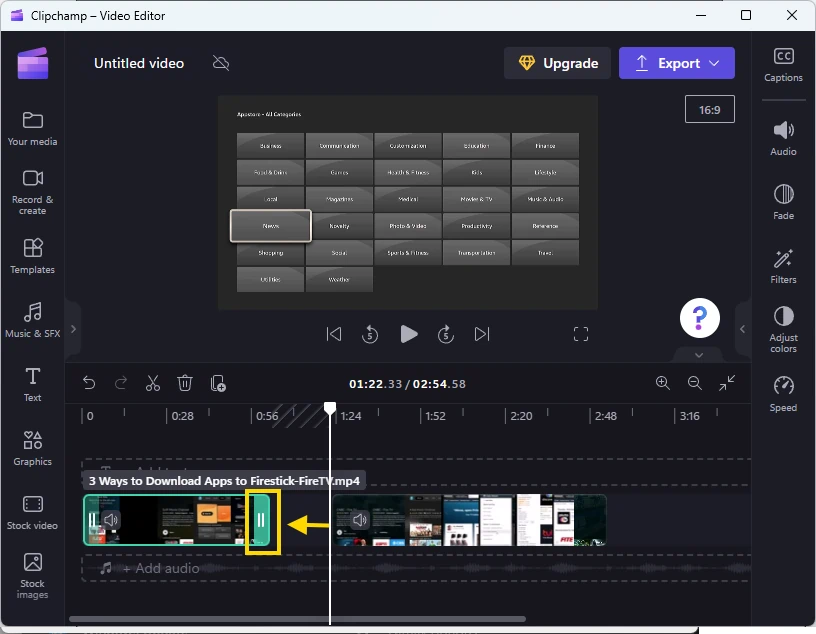This screenshot has height=634, width=816.
Task: Redo the last edit
Action: pyautogui.click(x=121, y=384)
